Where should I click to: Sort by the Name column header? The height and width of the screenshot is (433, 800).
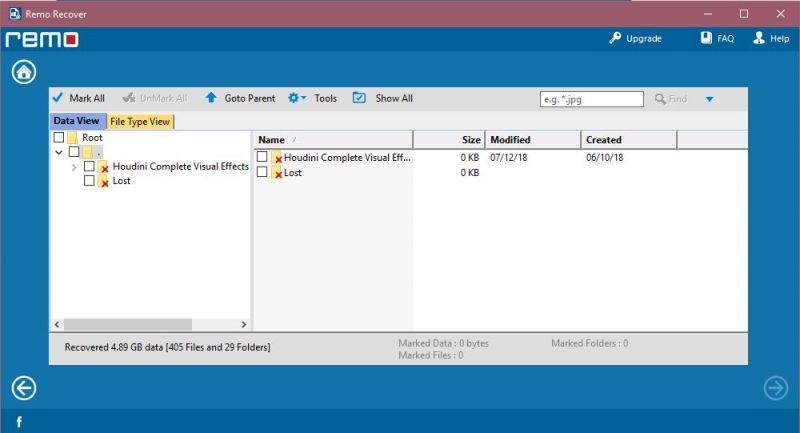click(333, 140)
